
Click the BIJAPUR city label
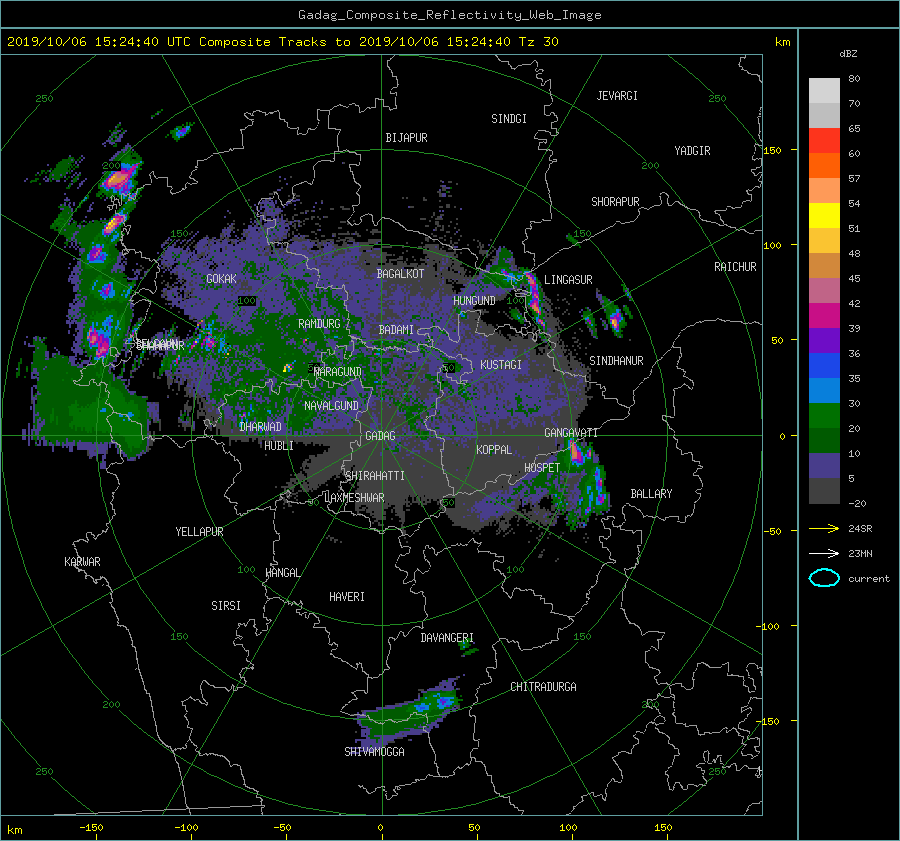[x=406, y=138]
